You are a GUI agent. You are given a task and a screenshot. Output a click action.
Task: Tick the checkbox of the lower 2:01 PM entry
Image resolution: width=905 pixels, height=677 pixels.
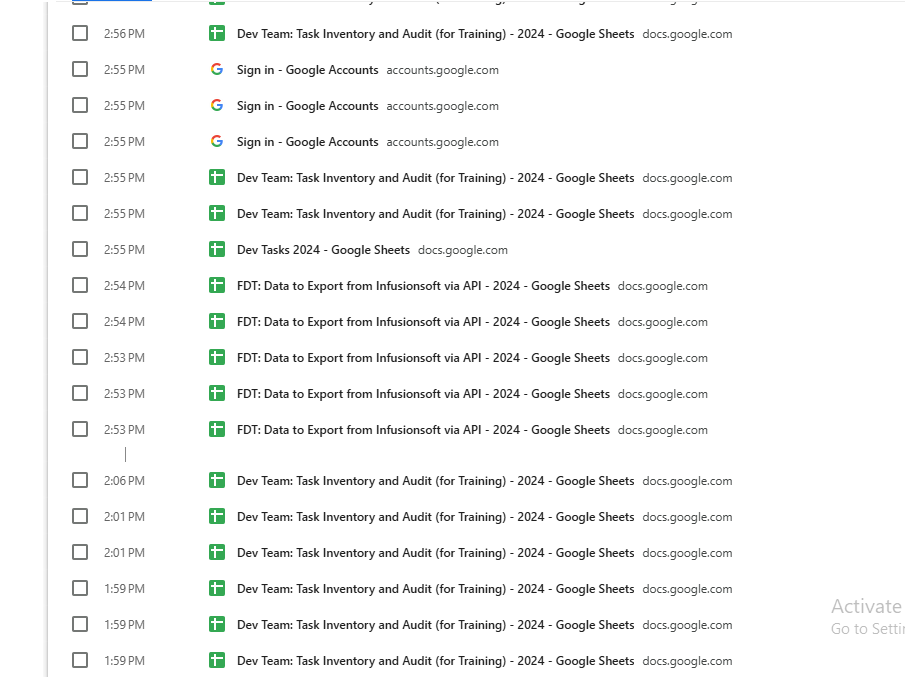click(x=80, y=553)
